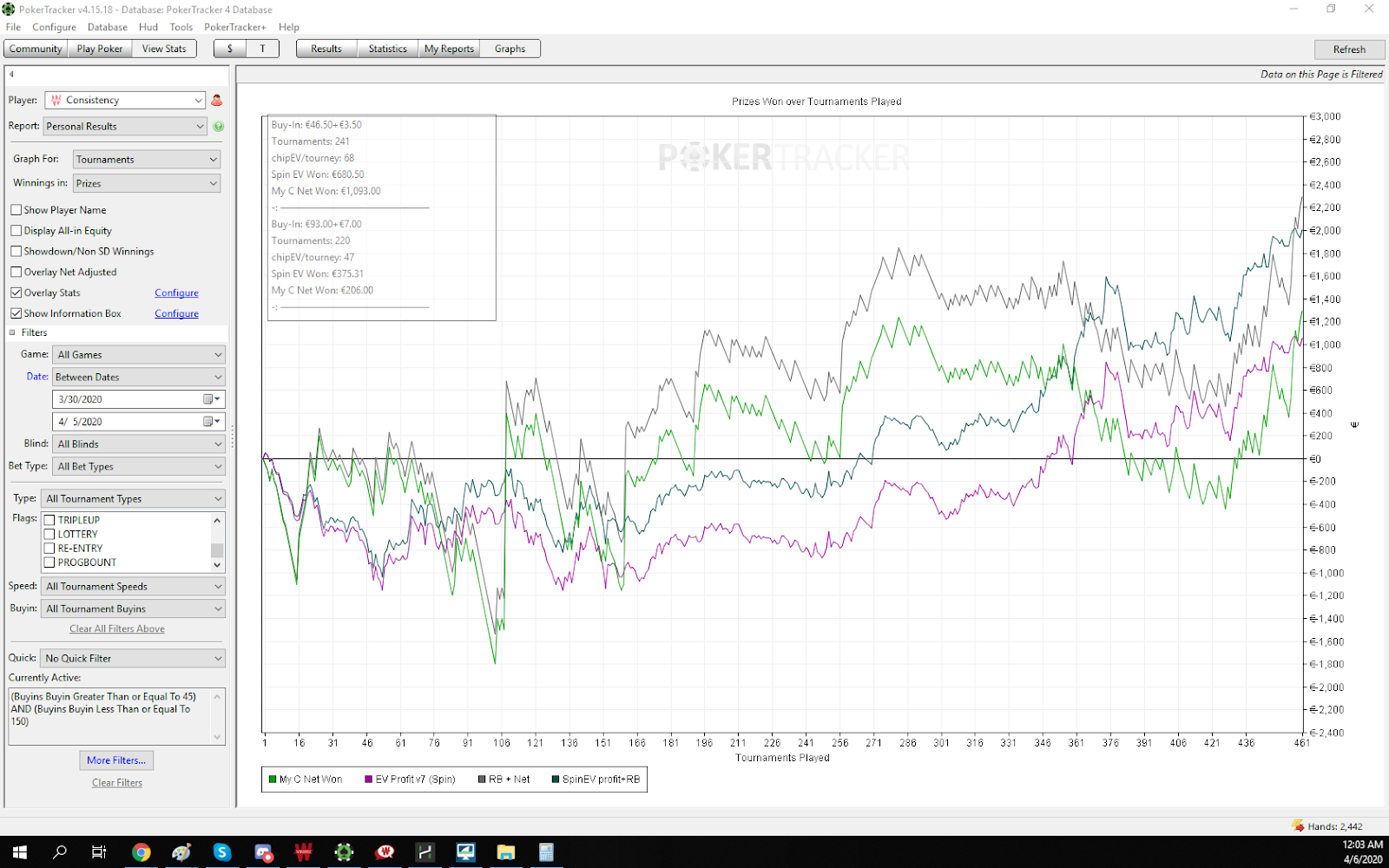Click Configure link next to Overlay Stats
This screenshot has width=1389, height=868.
click(176, 293)
